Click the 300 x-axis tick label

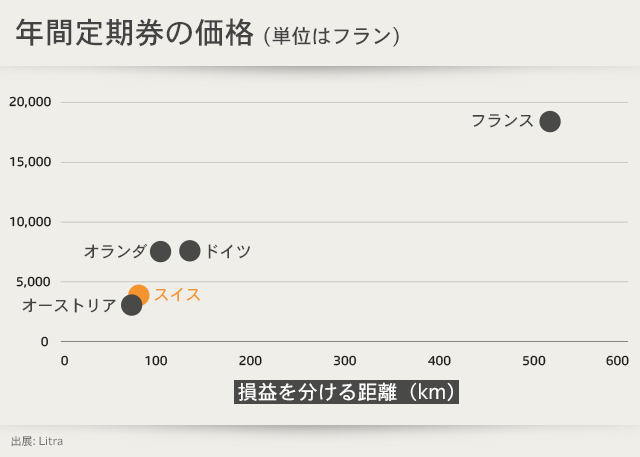pos(344,360)
